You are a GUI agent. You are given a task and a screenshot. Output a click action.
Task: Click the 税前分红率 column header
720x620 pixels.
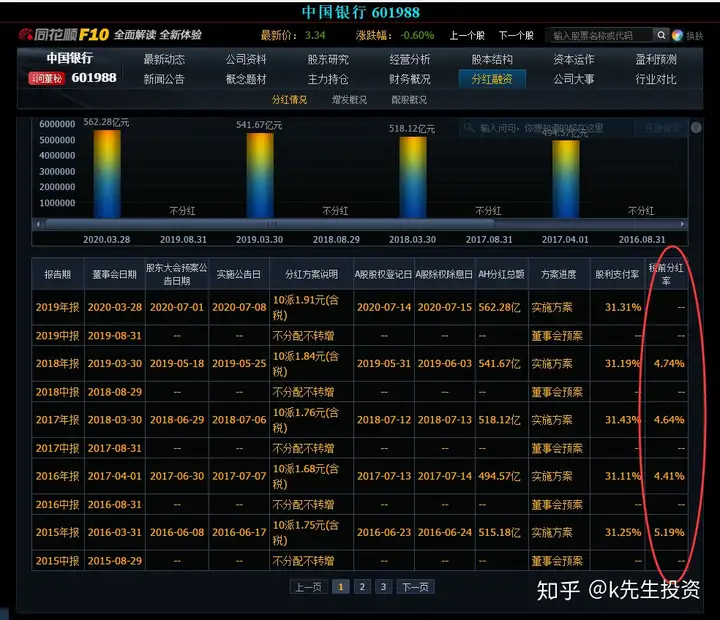(666, 274)
